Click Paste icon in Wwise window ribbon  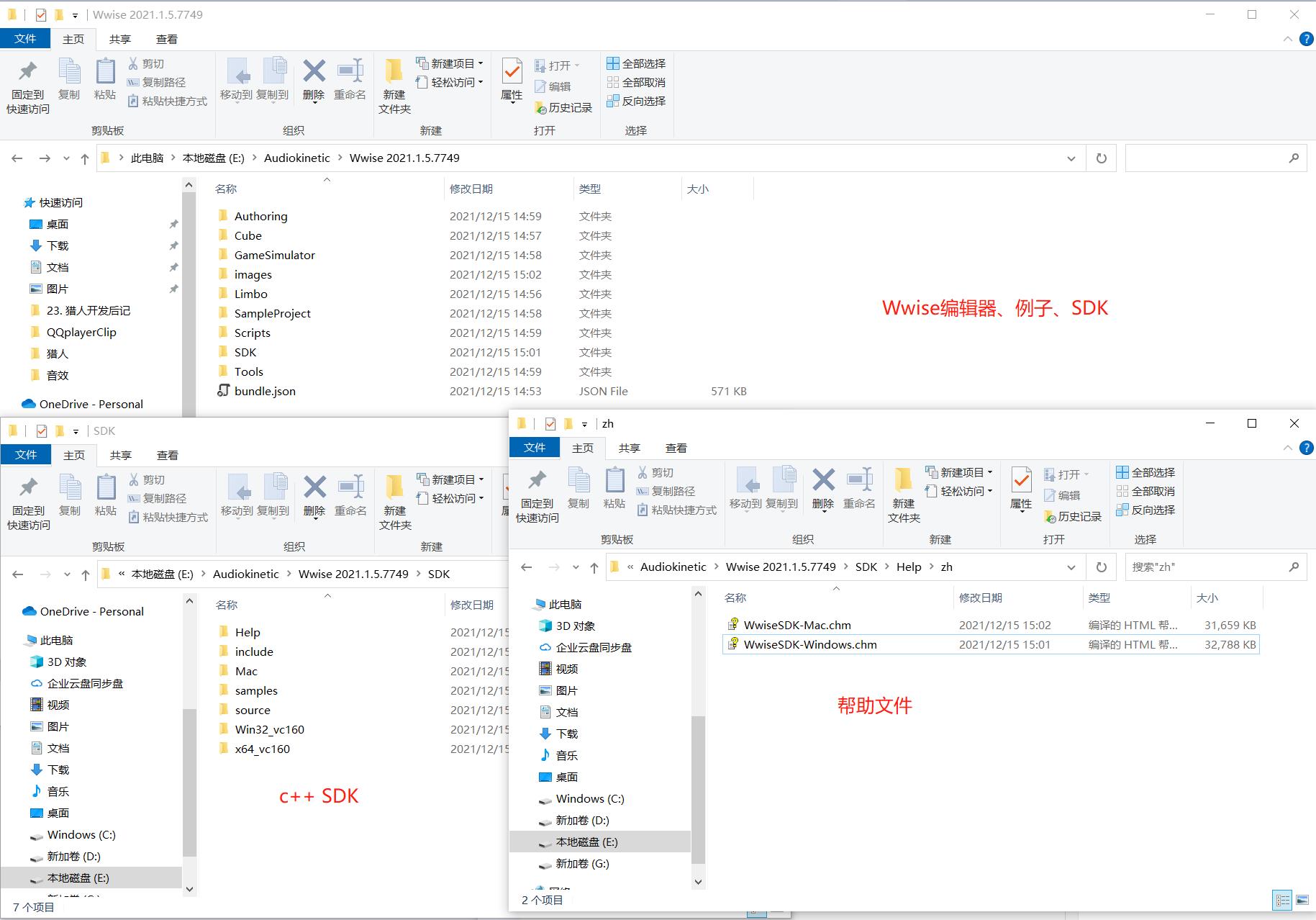click(x=105, y=79)
